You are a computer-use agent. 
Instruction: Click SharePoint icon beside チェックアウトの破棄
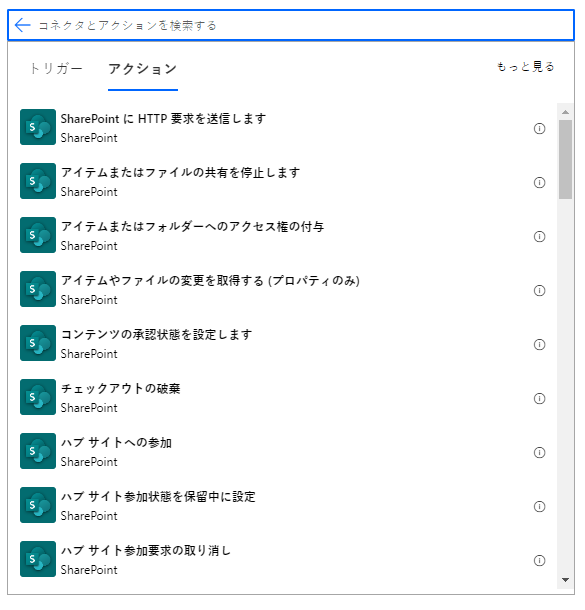tap(38, 398)
